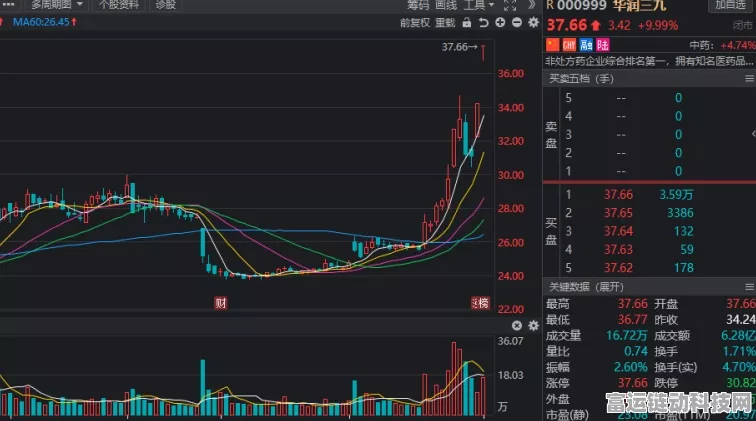Click the 中药 sector link
The image size is (756, 421).
click(x=701, y=45)
